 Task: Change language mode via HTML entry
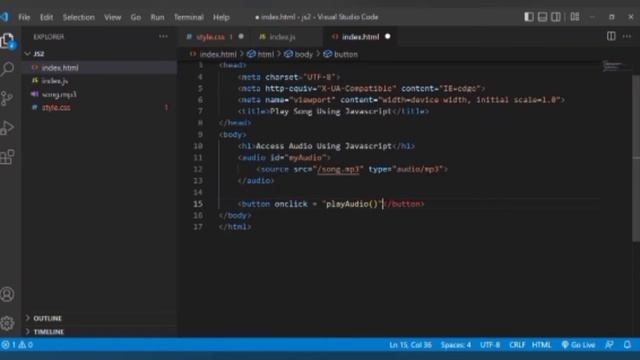(541, 345)
